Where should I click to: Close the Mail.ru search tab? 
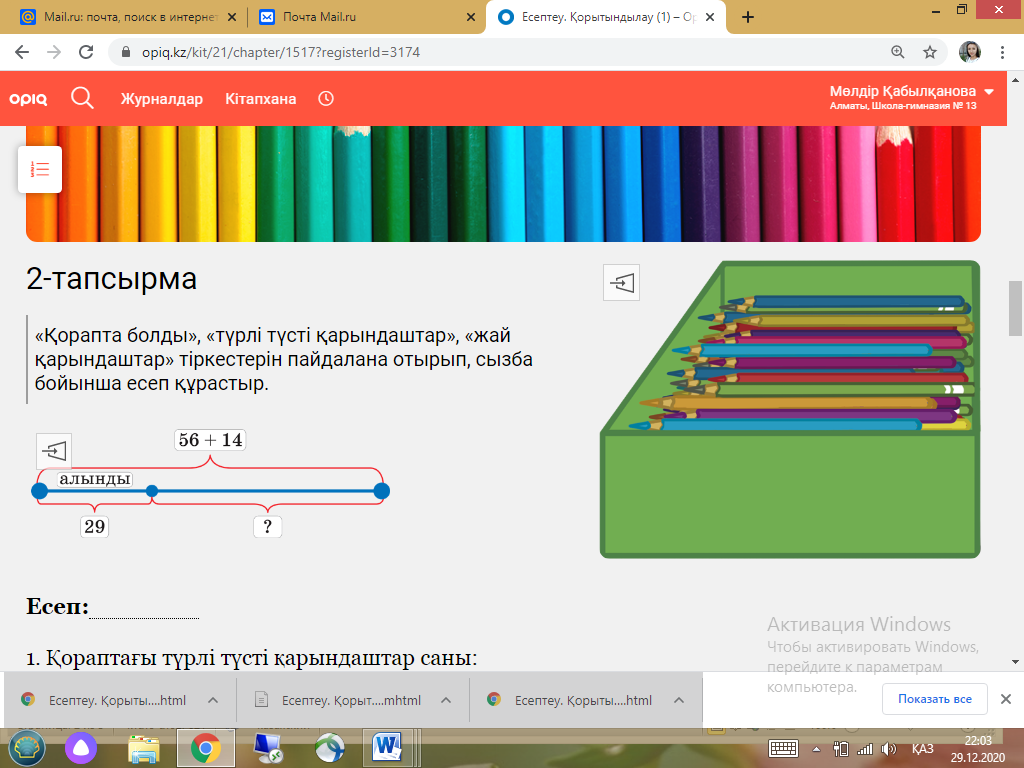pyautogui.click(x=232, y=18)
